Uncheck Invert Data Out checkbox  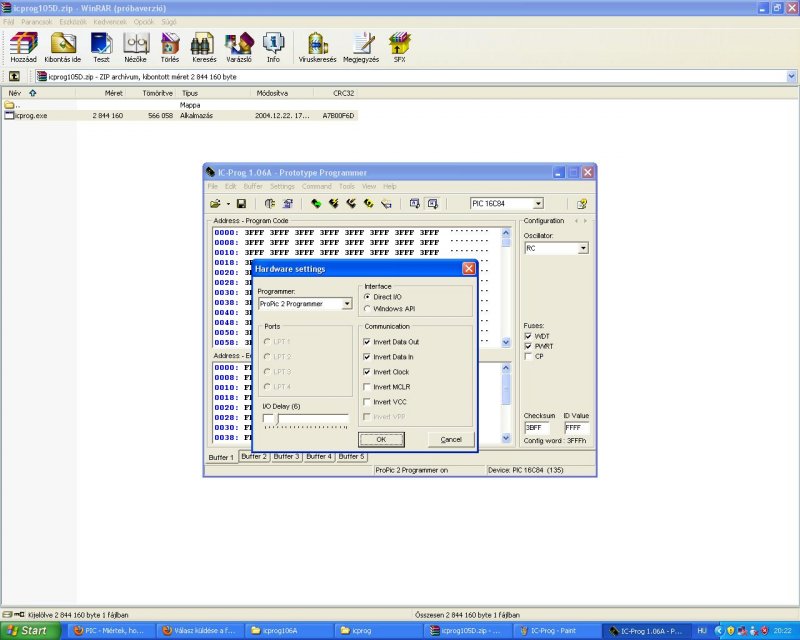tap(367, 342)
